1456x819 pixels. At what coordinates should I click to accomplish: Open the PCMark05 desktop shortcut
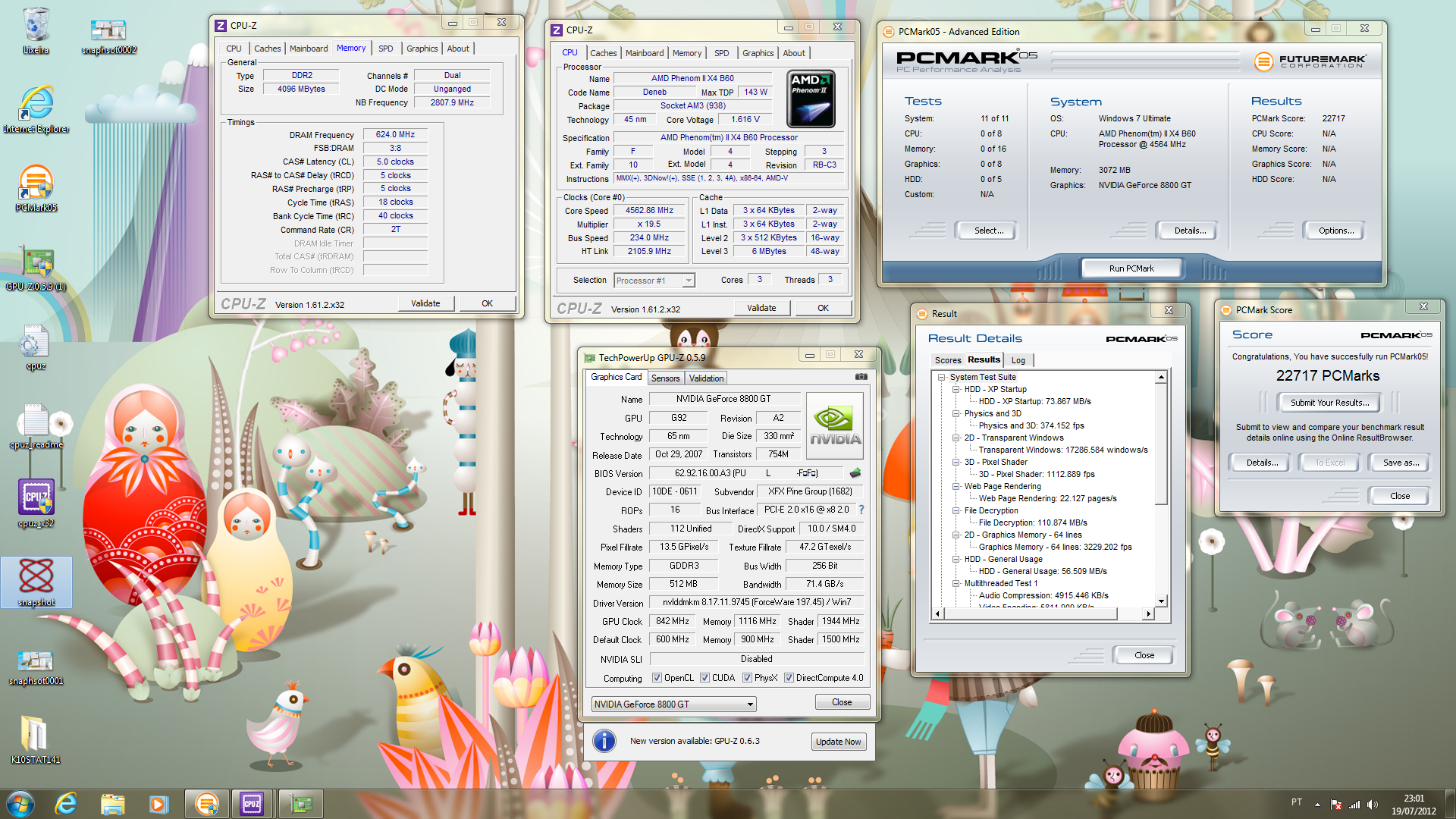tap(36, 189)
